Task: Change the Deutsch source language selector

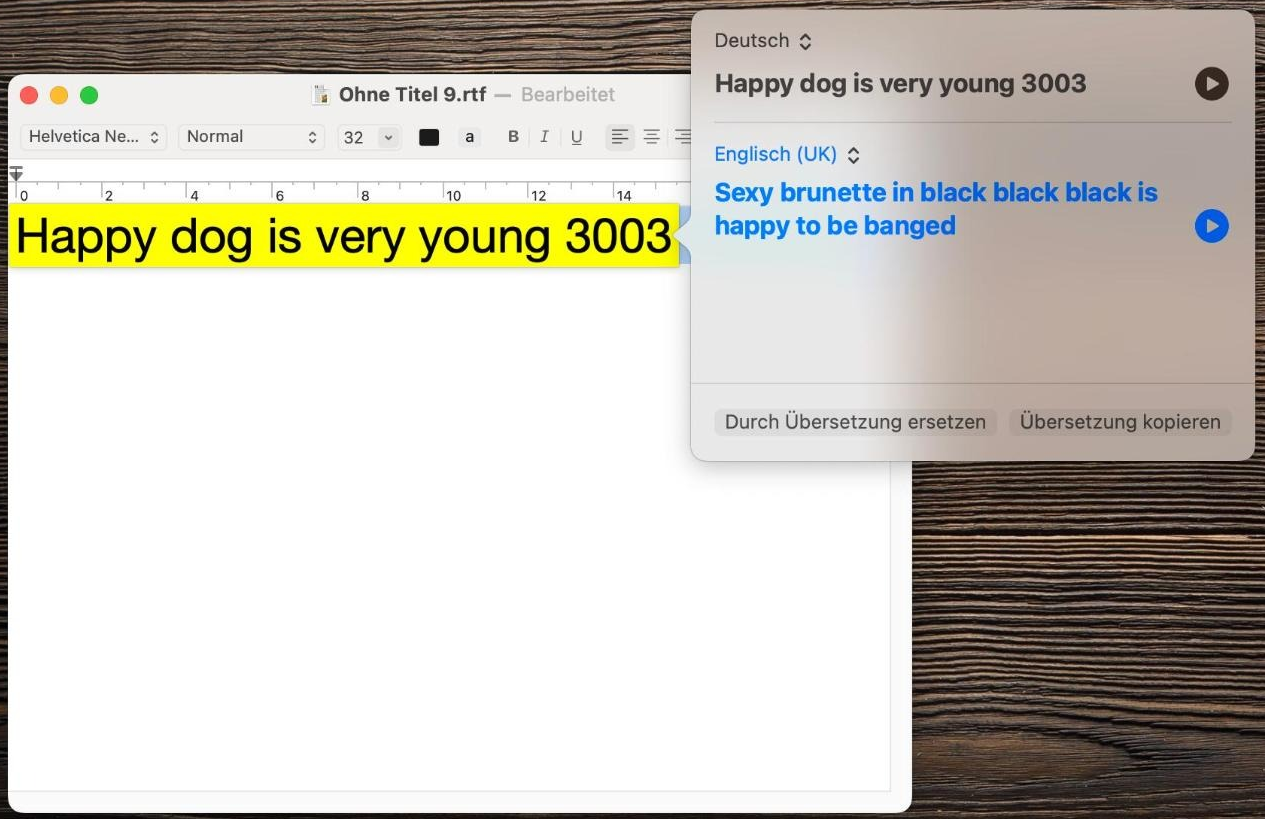Action: click(763, 41)
